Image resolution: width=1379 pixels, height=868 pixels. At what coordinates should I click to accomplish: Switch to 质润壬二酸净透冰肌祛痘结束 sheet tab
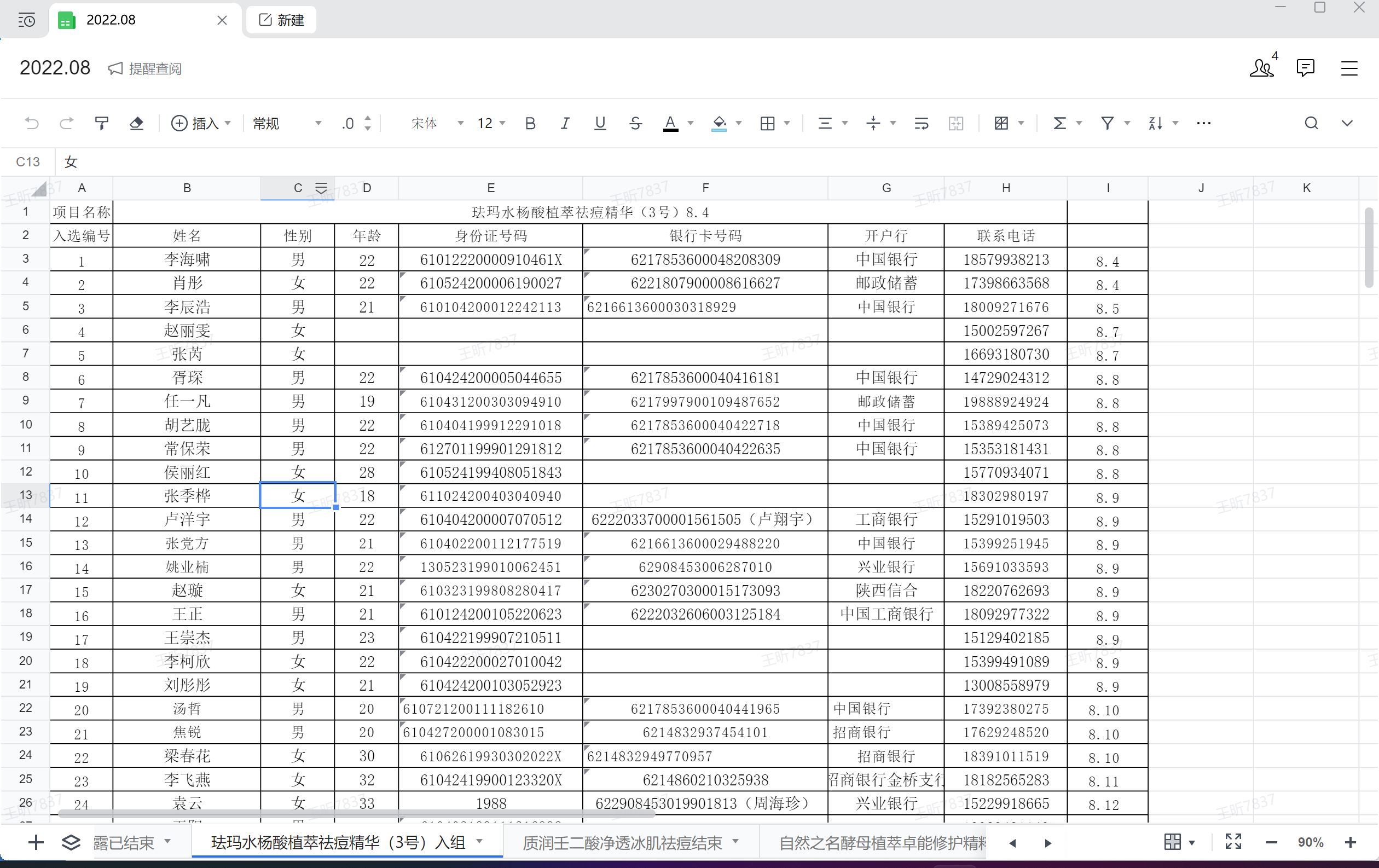(x=622, y=842)
